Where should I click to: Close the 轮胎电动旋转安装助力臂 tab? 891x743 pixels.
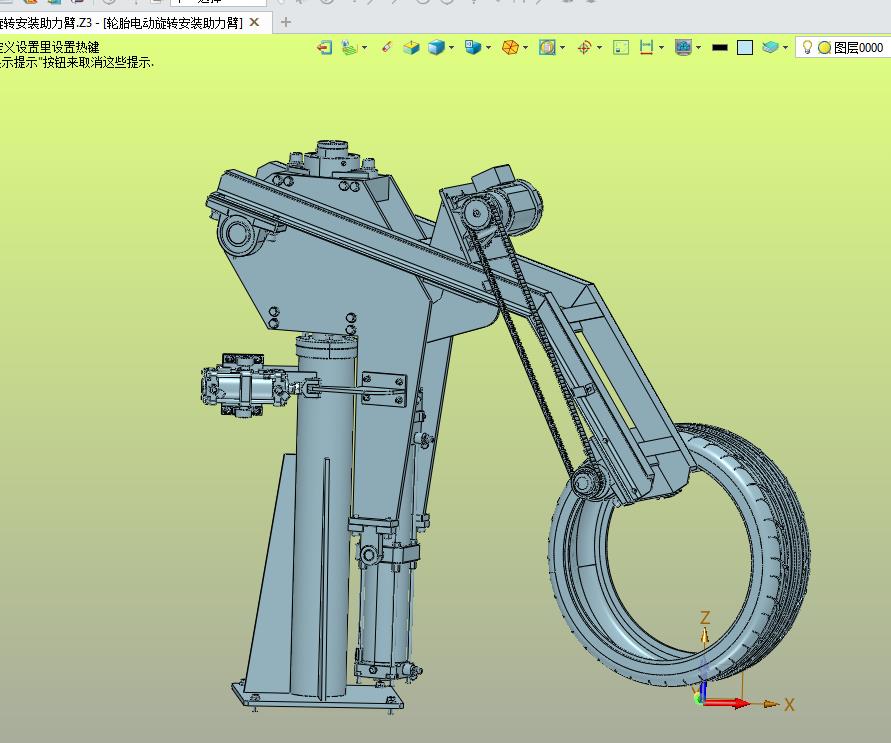point(255,22)
